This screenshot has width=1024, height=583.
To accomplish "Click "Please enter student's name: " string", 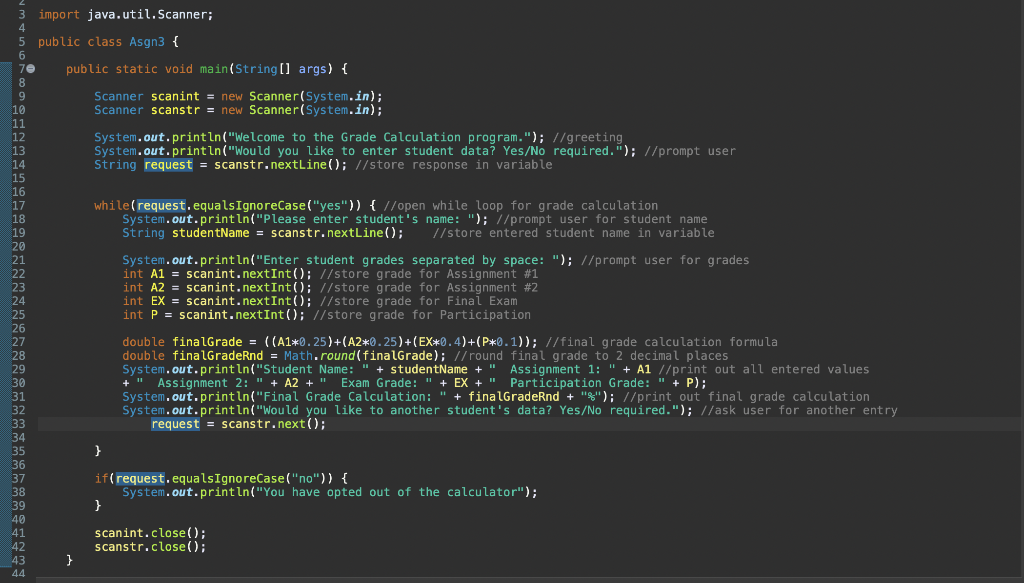I will click(365, 220).
